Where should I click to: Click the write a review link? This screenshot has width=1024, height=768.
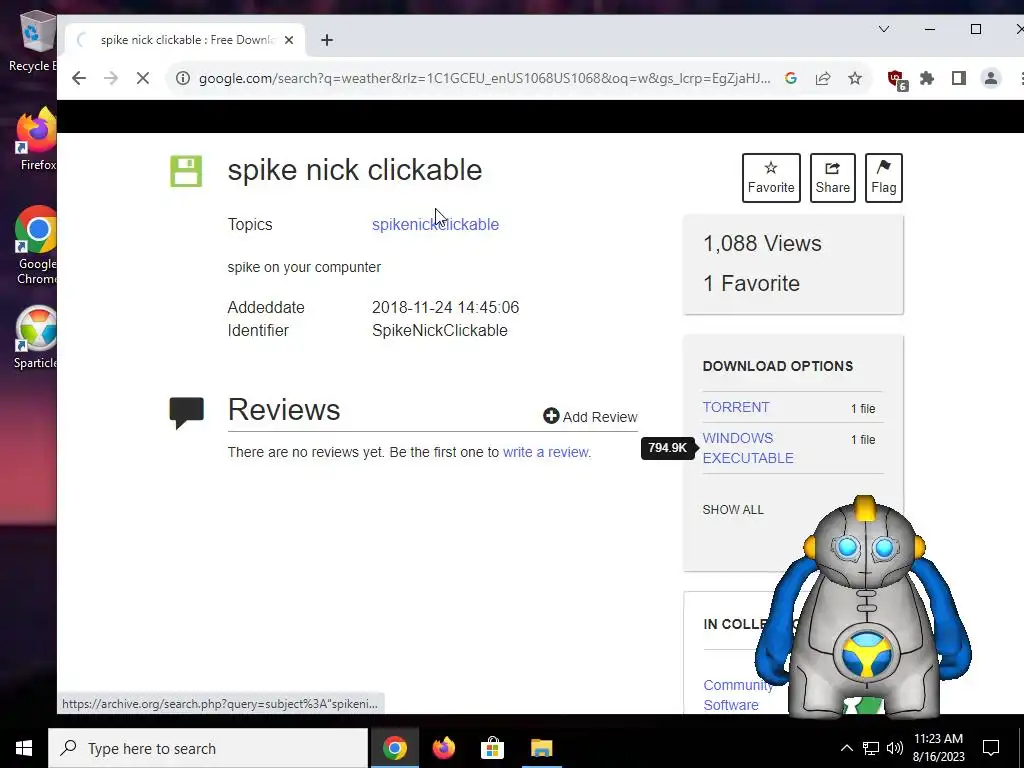(x=545, y=452)
